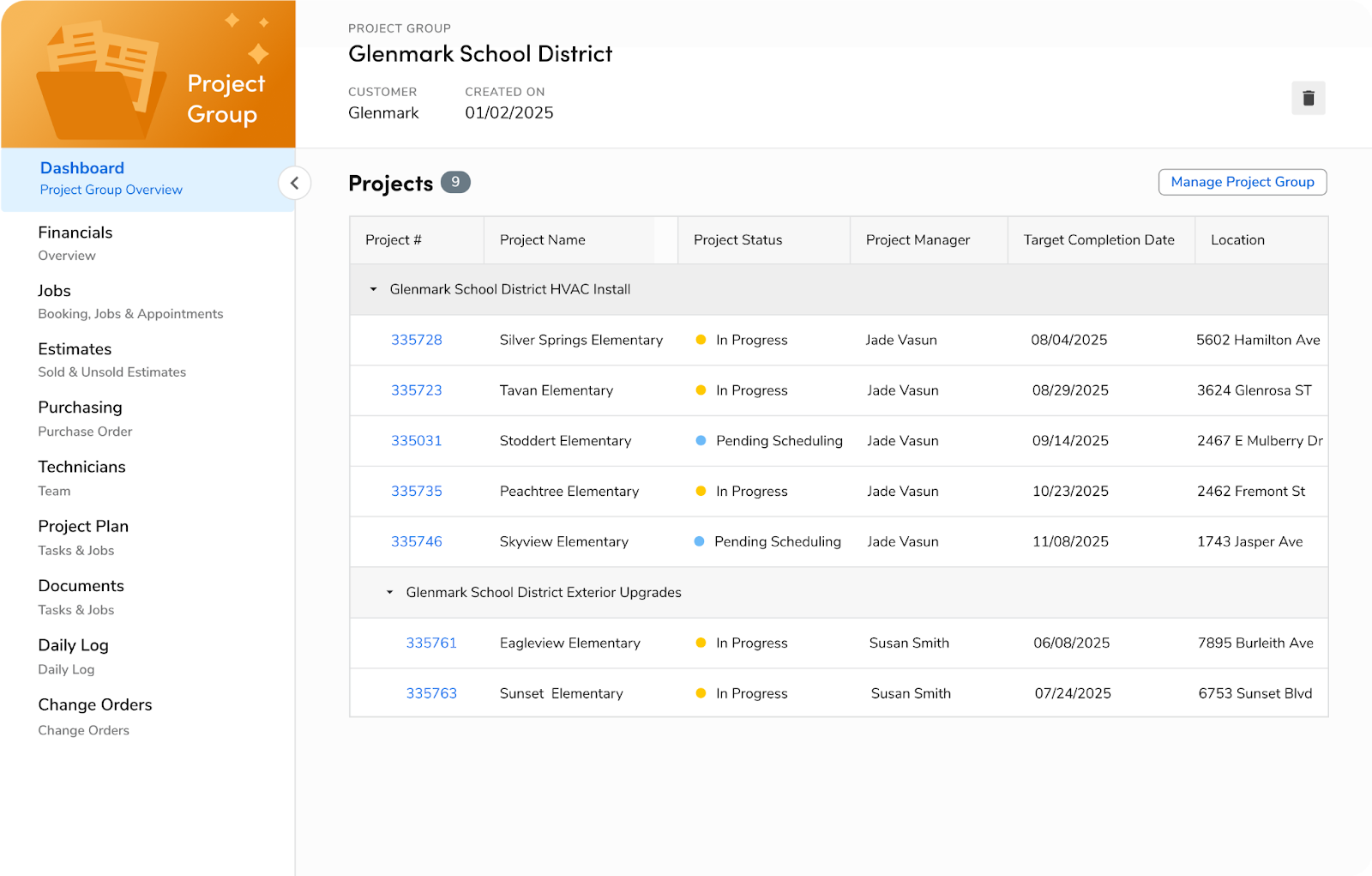1372x876 pixels.
Task: Navigate to Technicians Team
Action: pos(81,478)
